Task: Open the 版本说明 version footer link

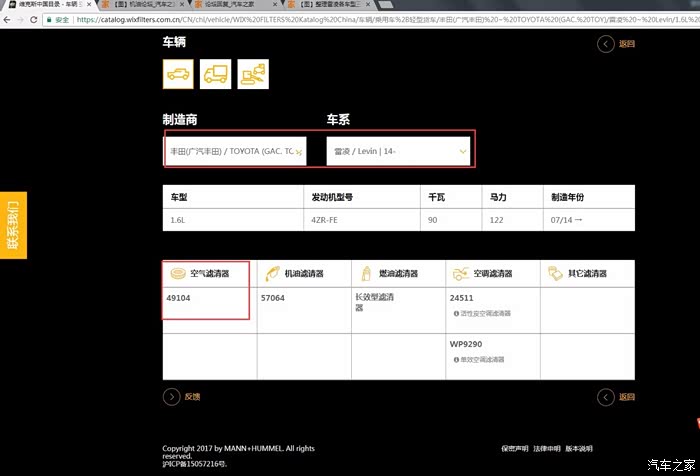Action: coord(579,448)
